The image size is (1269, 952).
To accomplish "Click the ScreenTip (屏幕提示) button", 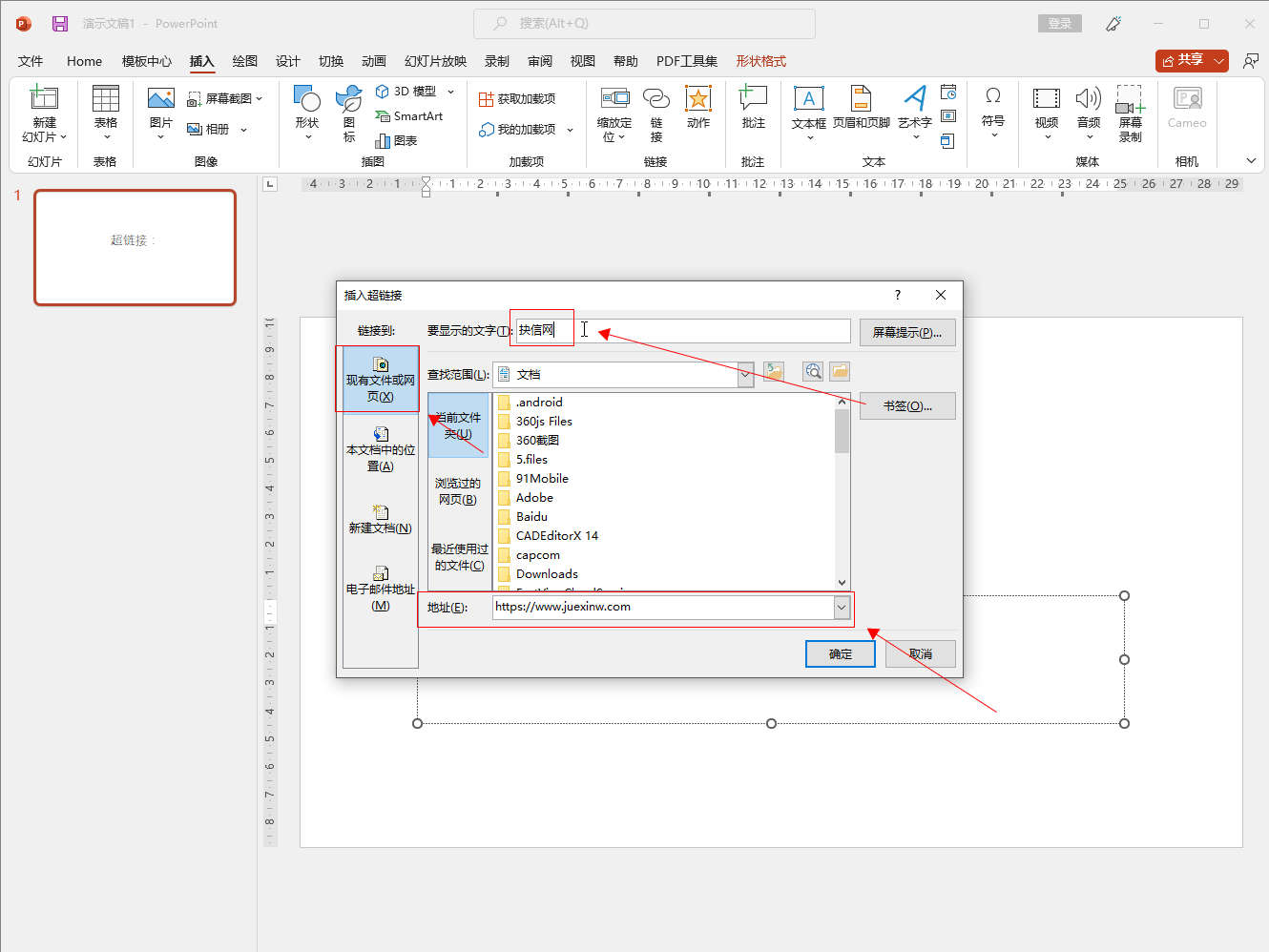I will point(906,332).
